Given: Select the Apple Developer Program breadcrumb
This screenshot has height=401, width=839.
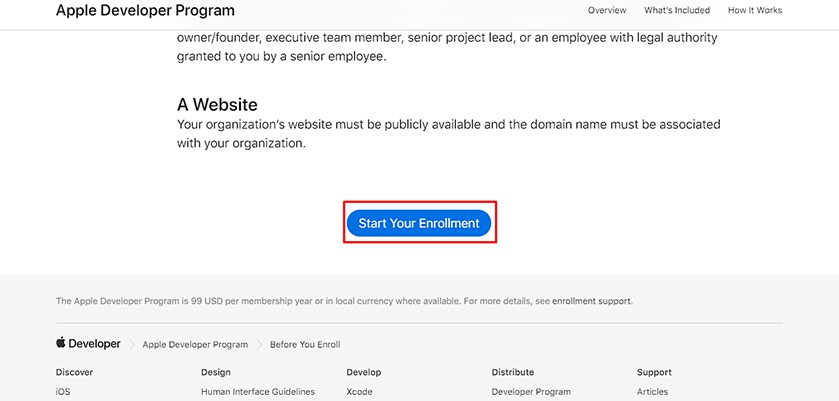Looking at the screenshot, I should pyautogui.click(x=195, y=344).
